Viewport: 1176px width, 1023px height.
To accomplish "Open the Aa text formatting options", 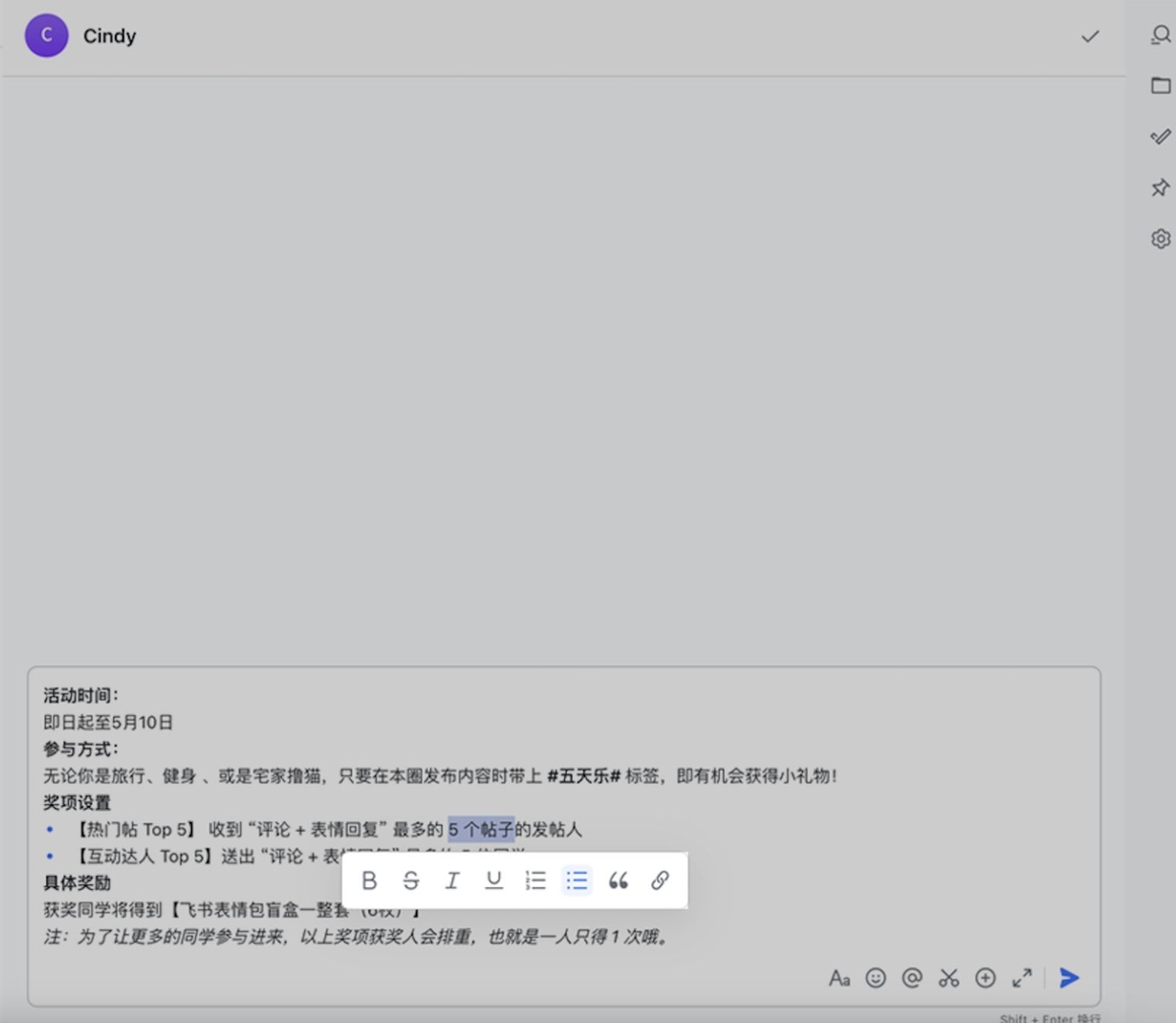I will pos(839,978).
